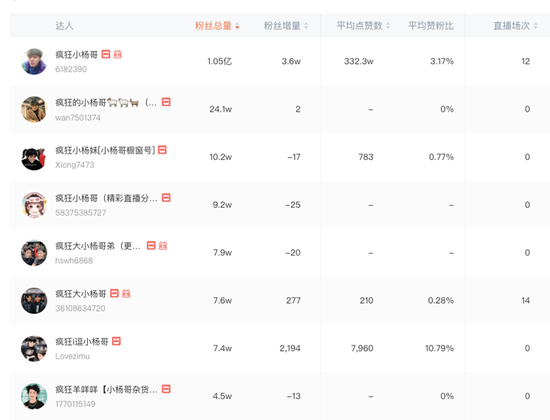Screen dimensions: 550x420
Task: Sort by 粉丝总量 column
Action: 217,26
